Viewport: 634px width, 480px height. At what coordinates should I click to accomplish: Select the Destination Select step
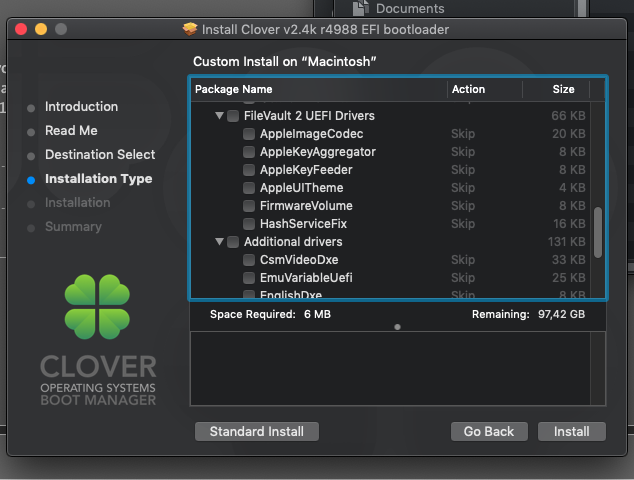100,154
